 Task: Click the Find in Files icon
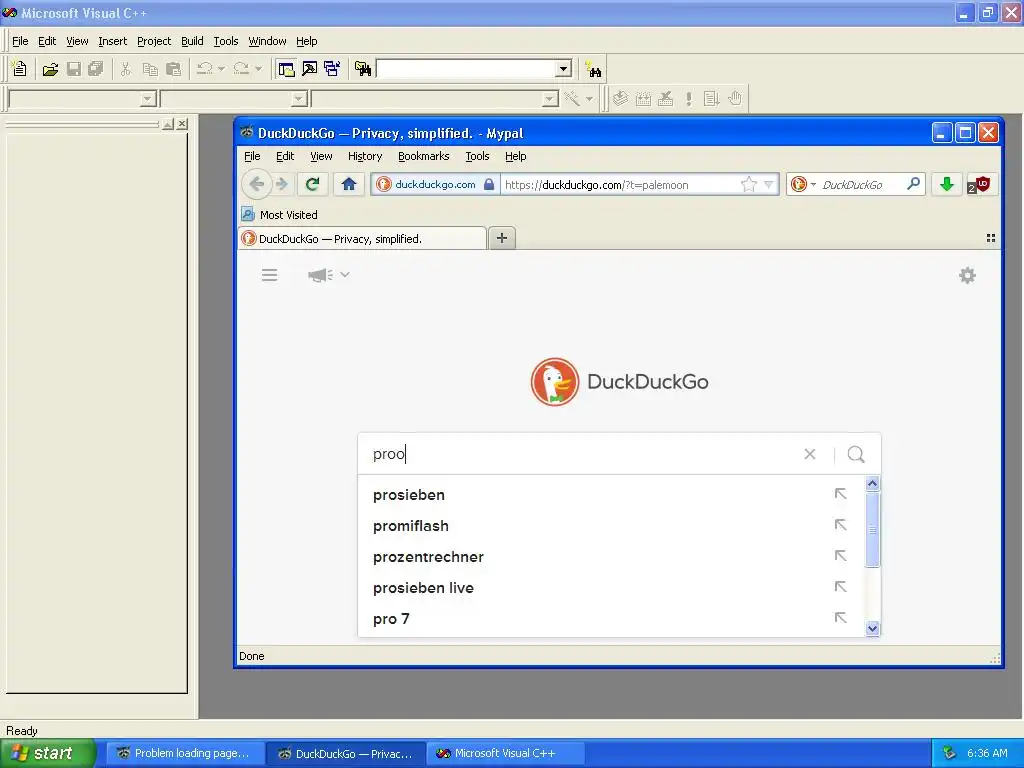(x=362, y=69)
